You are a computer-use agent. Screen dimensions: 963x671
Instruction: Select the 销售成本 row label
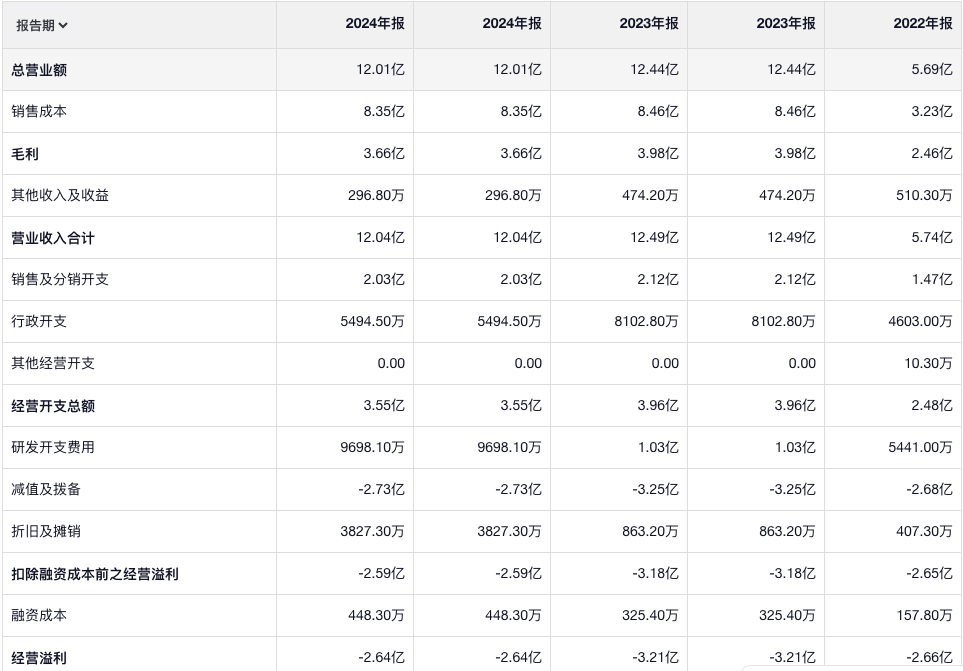(x=39, y=112)
